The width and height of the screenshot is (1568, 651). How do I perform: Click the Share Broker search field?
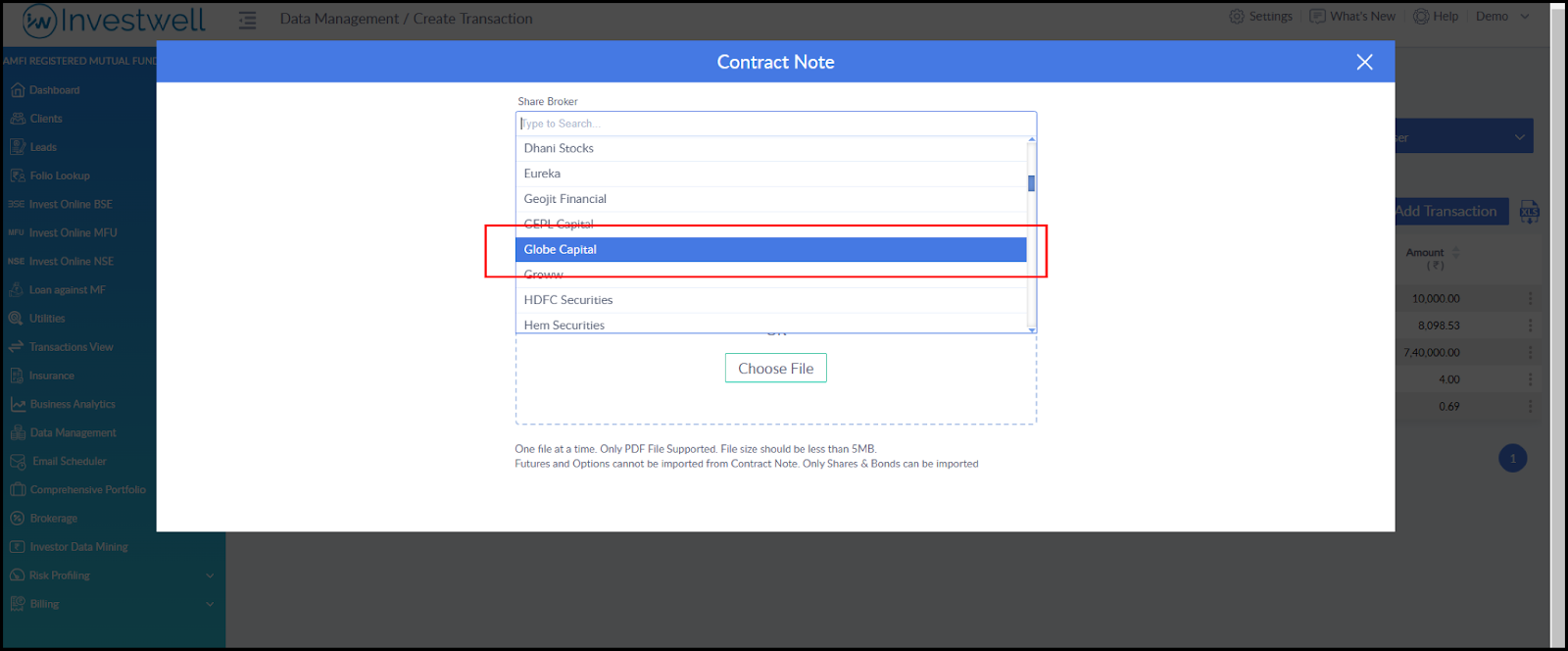775,124
